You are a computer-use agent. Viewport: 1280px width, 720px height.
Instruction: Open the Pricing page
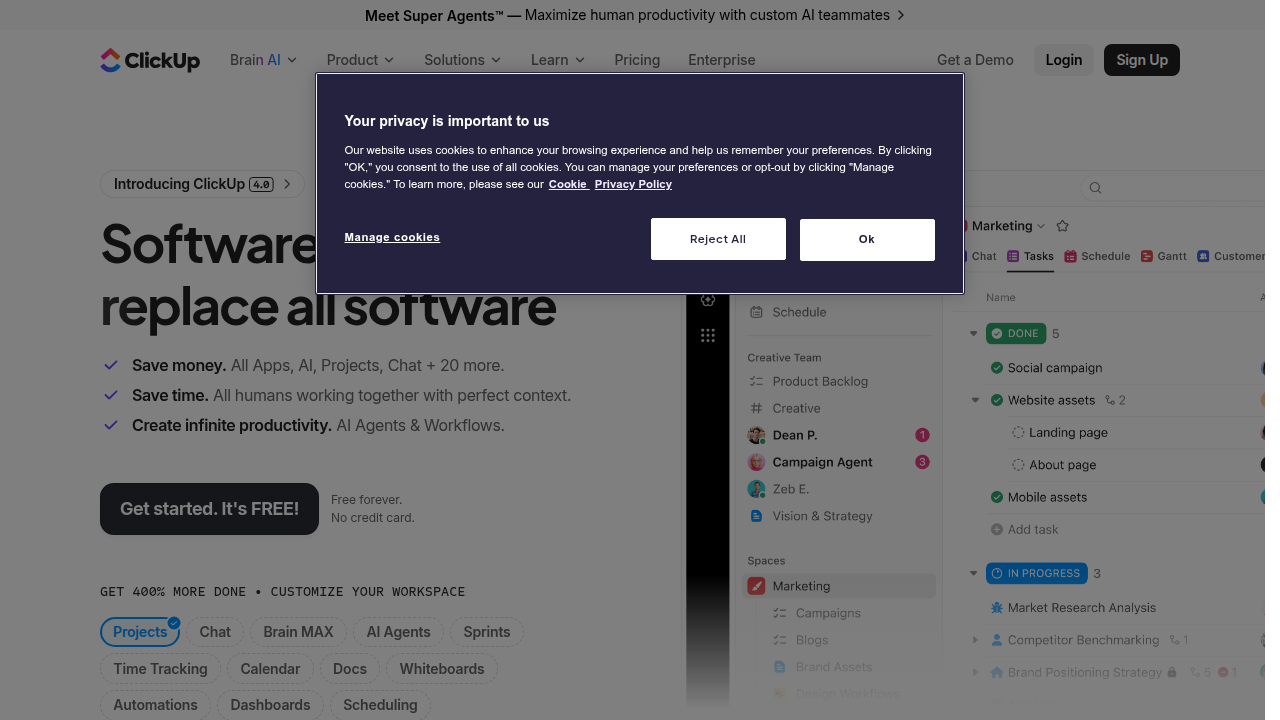637,60
